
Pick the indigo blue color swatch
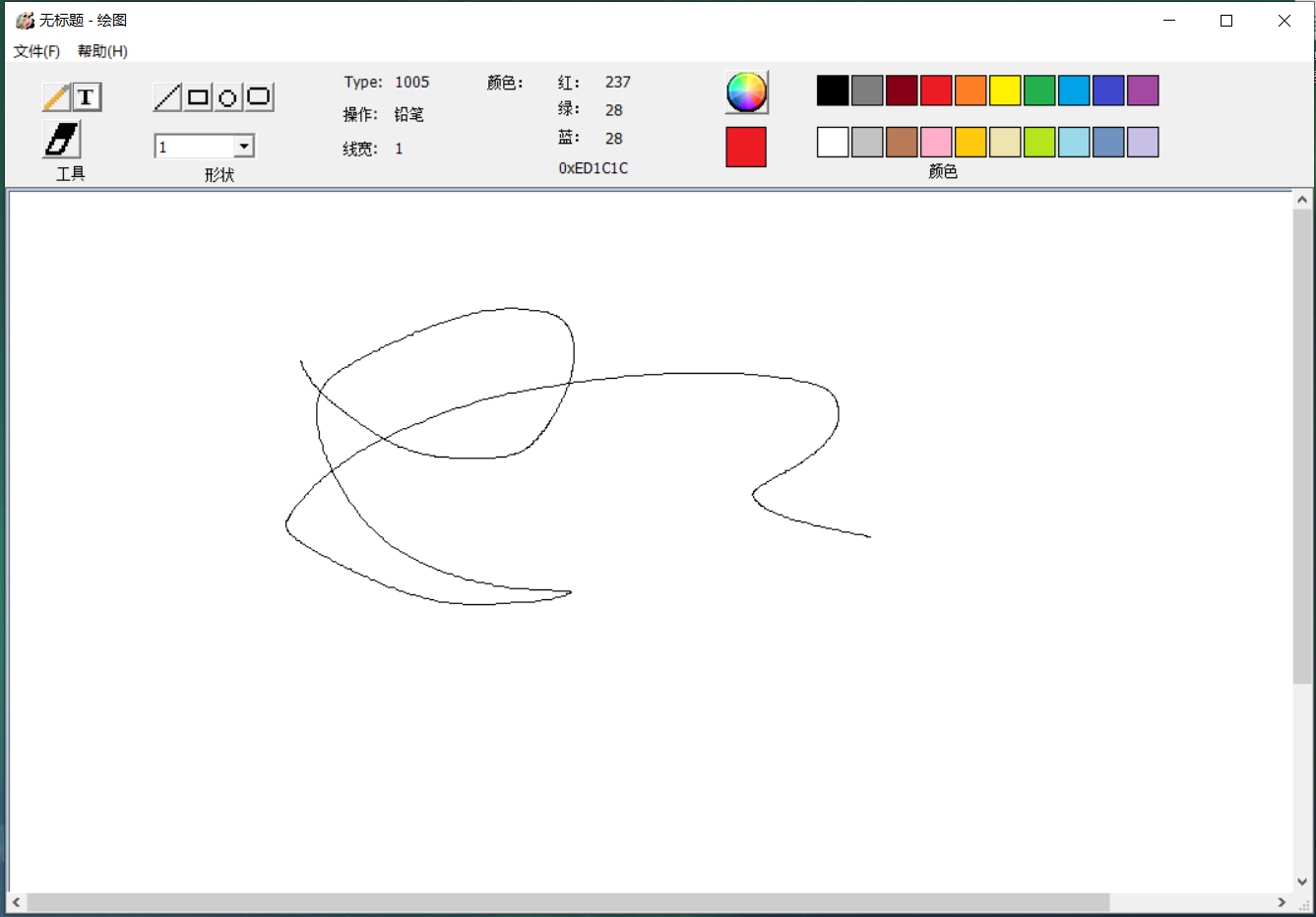[x=1108, y=91]
